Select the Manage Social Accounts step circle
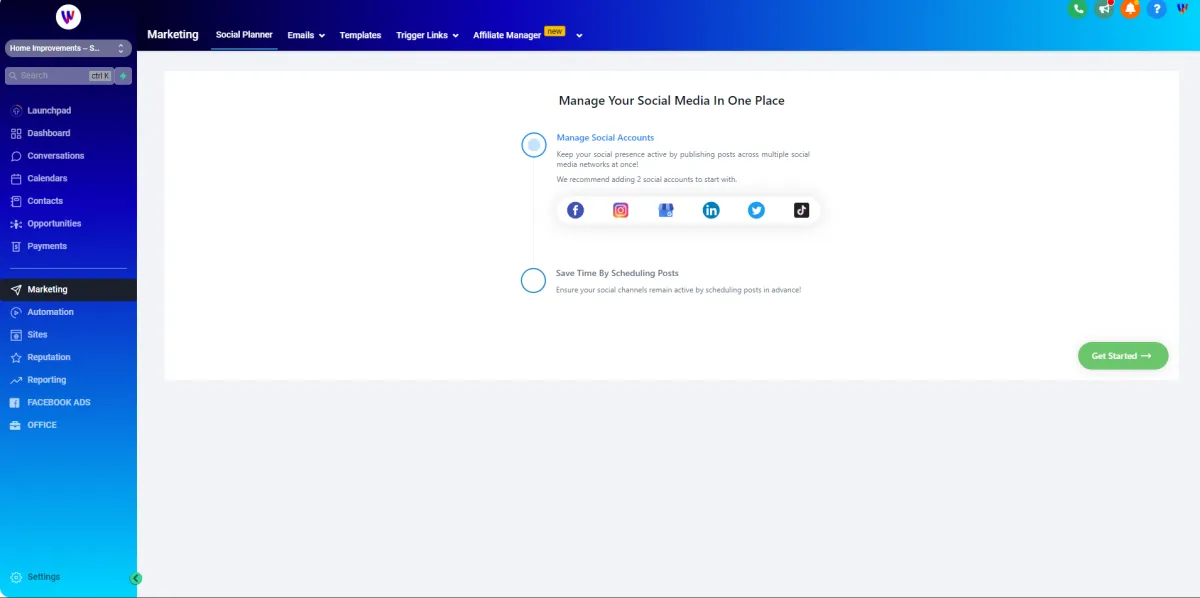1200x598 pixels. click(534, 145)
